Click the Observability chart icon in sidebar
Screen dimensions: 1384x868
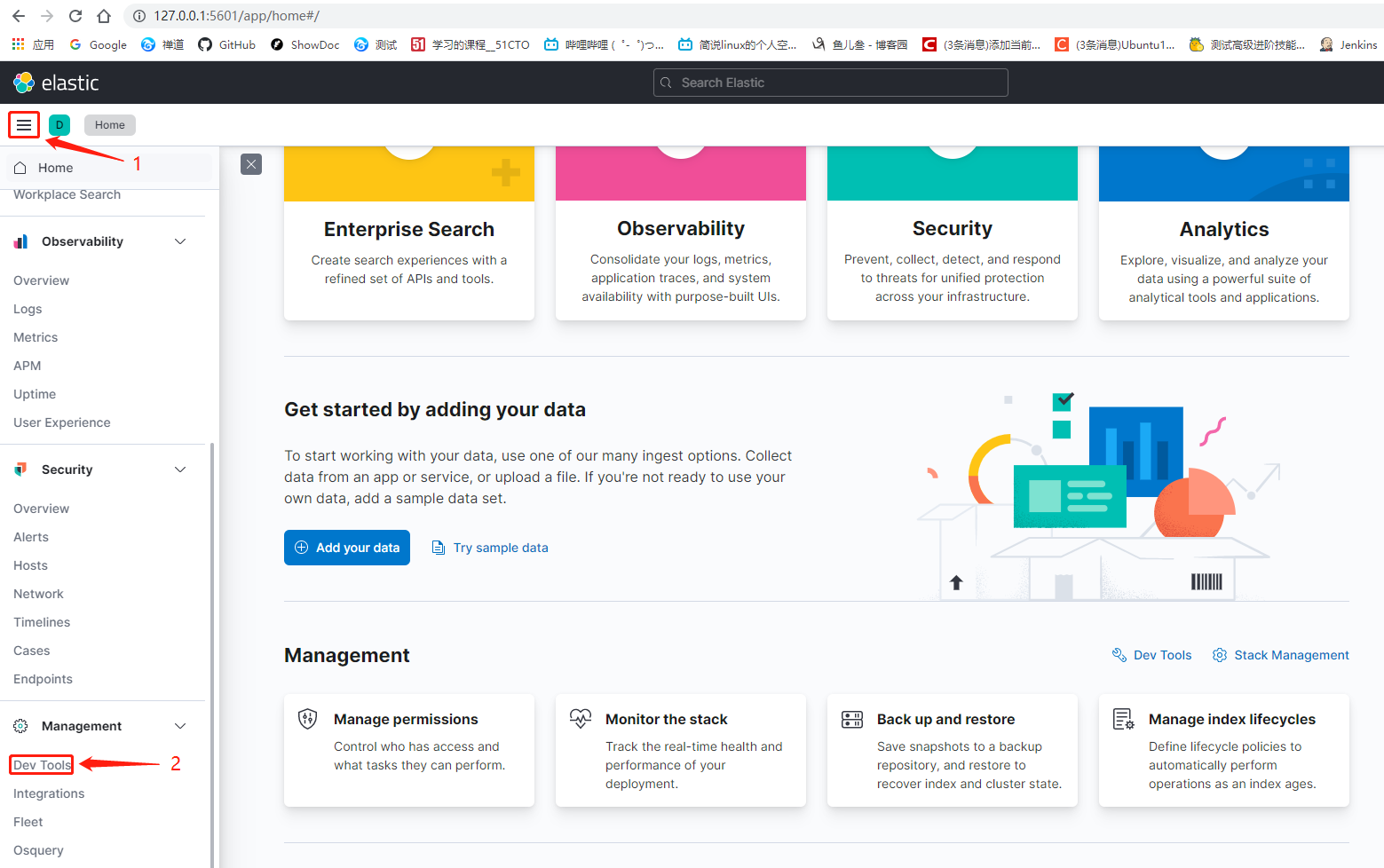(20, 241)
